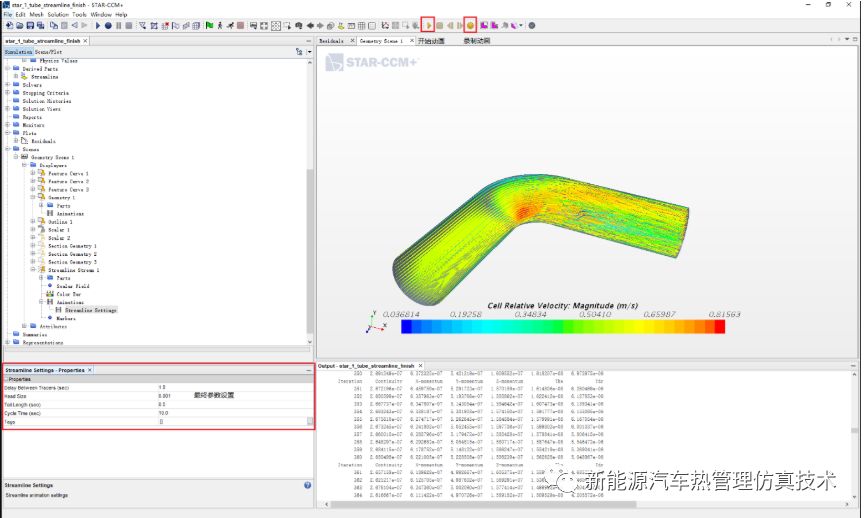Expand the Solvers node
The image size is (864, 518).
click(8, 85)
